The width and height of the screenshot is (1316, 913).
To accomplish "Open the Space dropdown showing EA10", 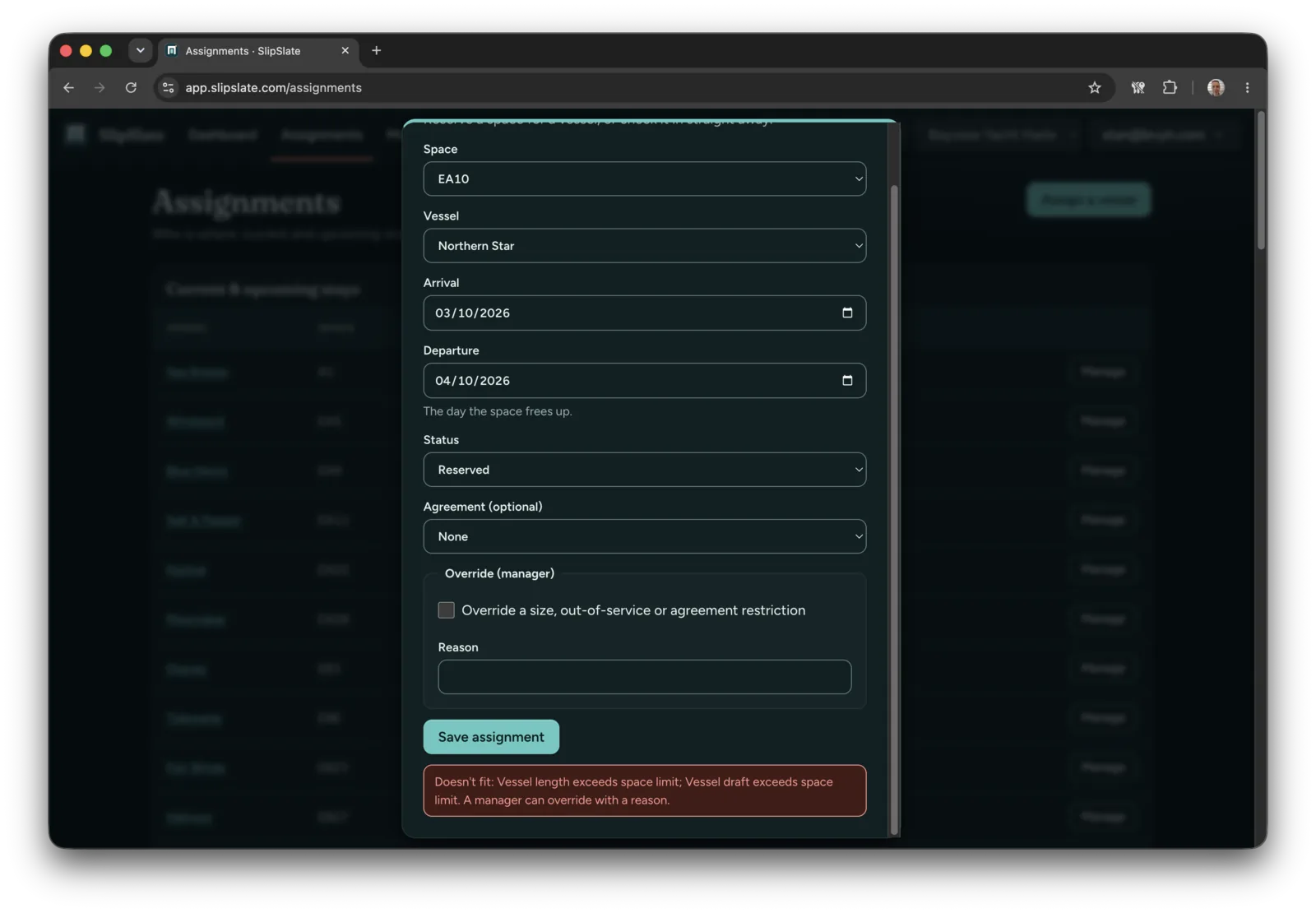I will point(644,178).
